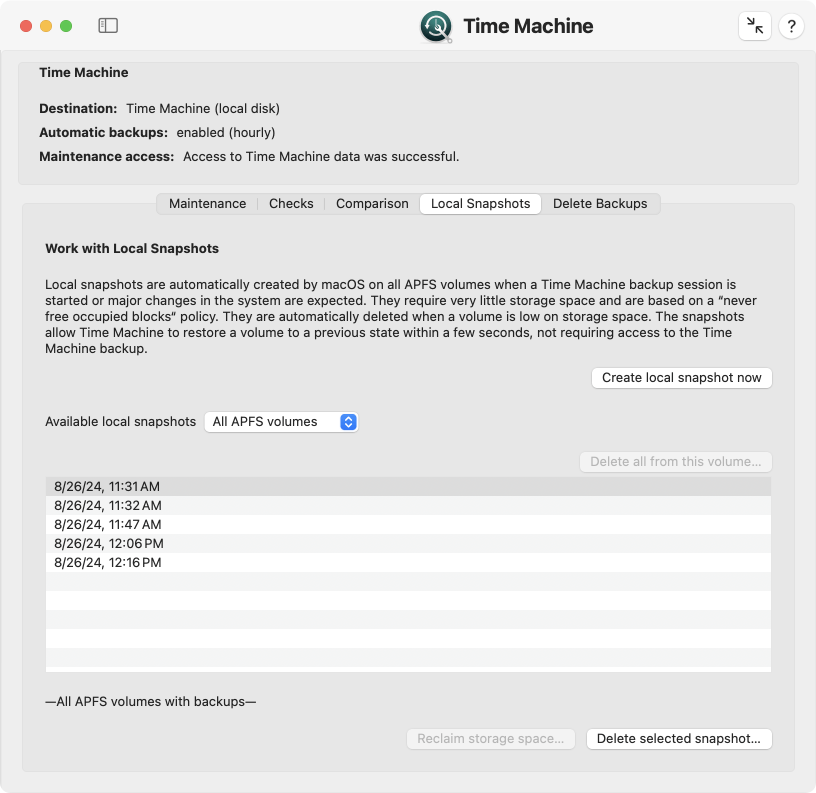Click Delete all from this volume button
Image resolution: width=816 pixels, height=793 pixels.
[x=675, y=462]
